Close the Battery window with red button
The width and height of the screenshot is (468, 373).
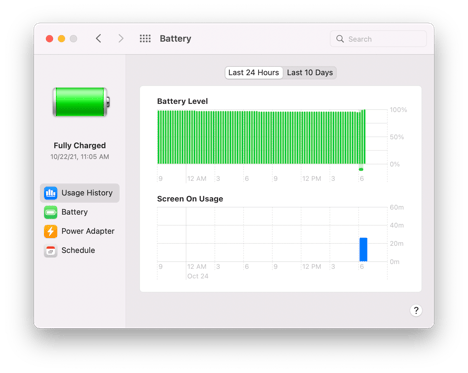(49, 39)
